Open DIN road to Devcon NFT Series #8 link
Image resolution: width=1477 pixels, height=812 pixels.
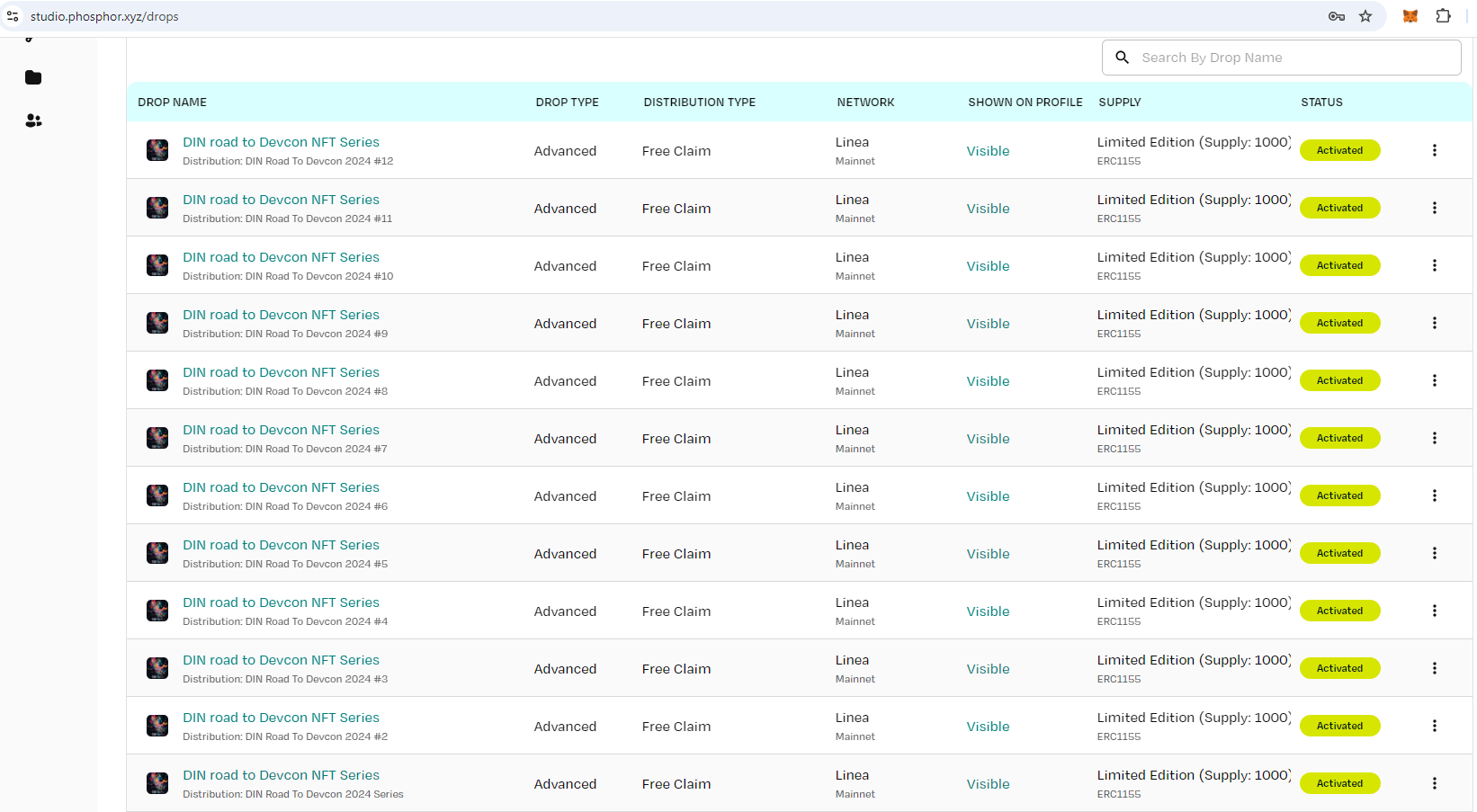[x=281, y=372]
